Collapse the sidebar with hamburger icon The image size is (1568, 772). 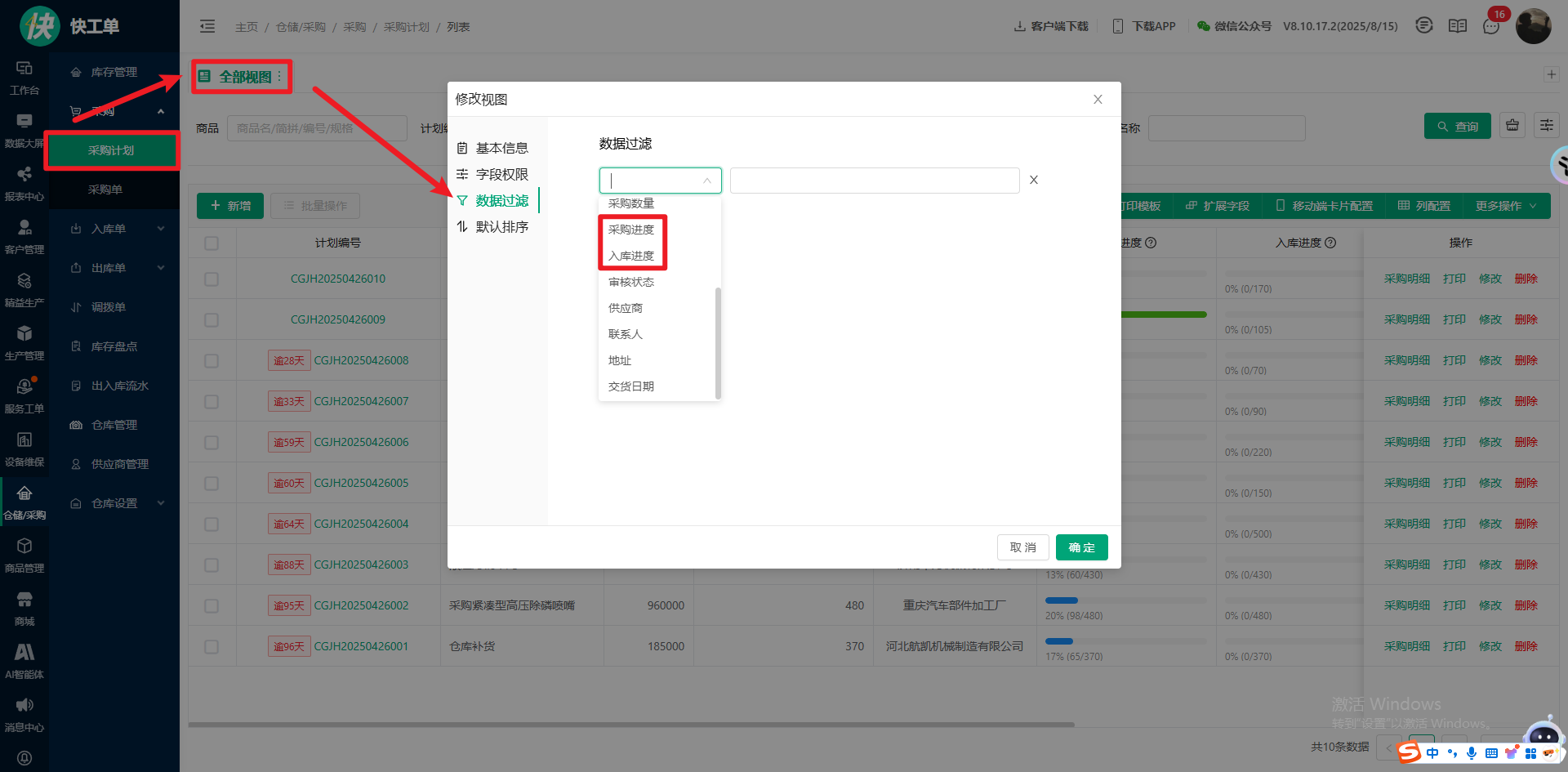click(207, 26)
